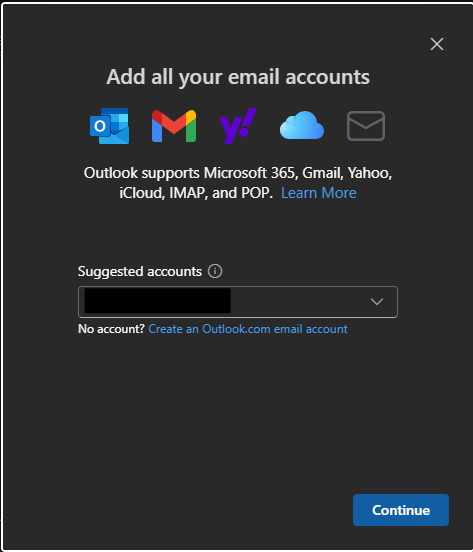Click the Outlook supports Microsoft 365 description line
473x552 pixels.
tap(238, 173)
